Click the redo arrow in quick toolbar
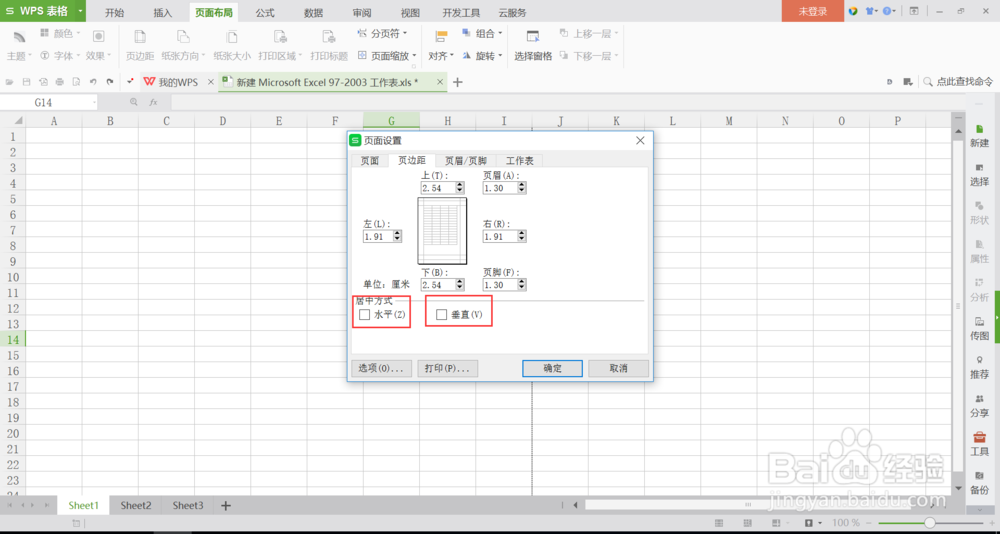1000x534 pixels. [110, 82]
